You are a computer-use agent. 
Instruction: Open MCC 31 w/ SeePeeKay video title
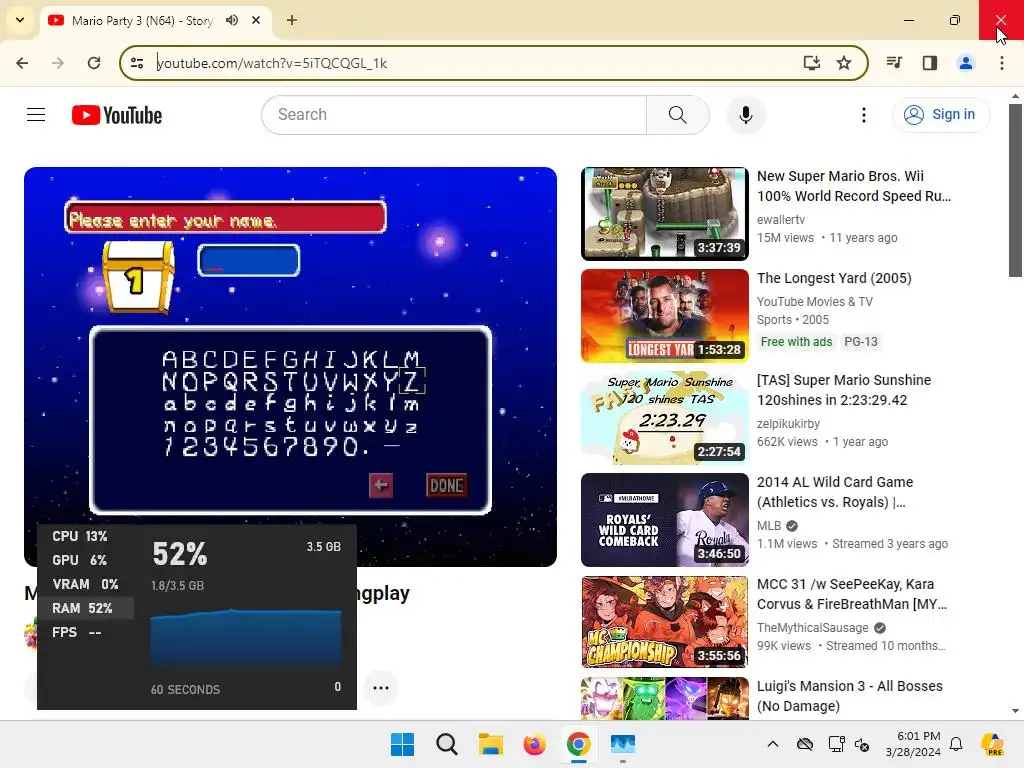(x=852, y=594)
